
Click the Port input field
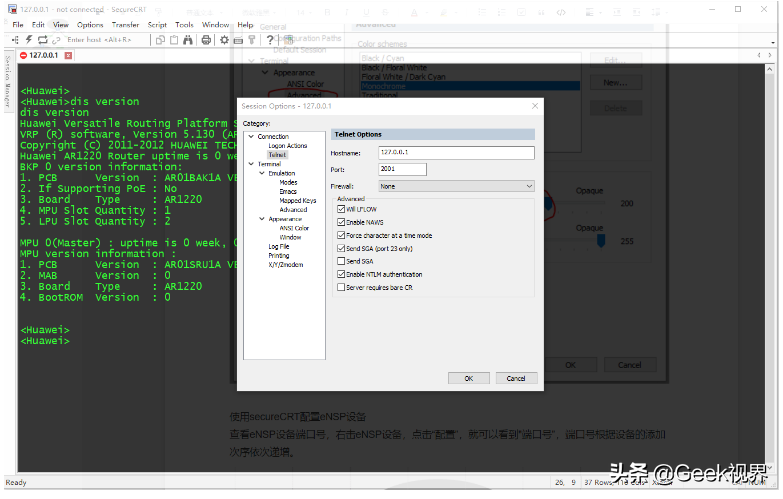(402, 169)
